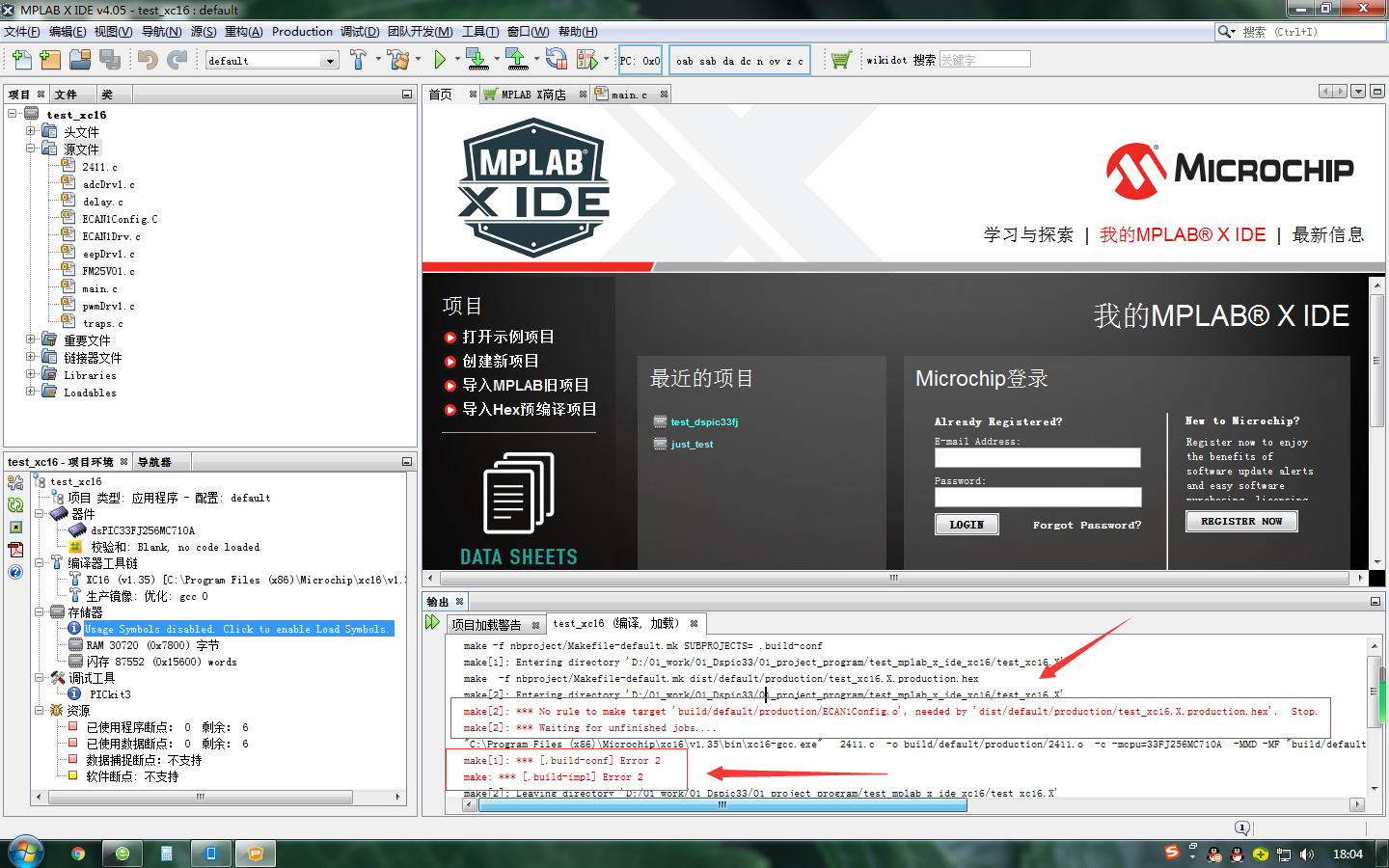This screenshot has height=868, width=1389.
Task: Click 创建新项目 link
Action: [501, 361]
